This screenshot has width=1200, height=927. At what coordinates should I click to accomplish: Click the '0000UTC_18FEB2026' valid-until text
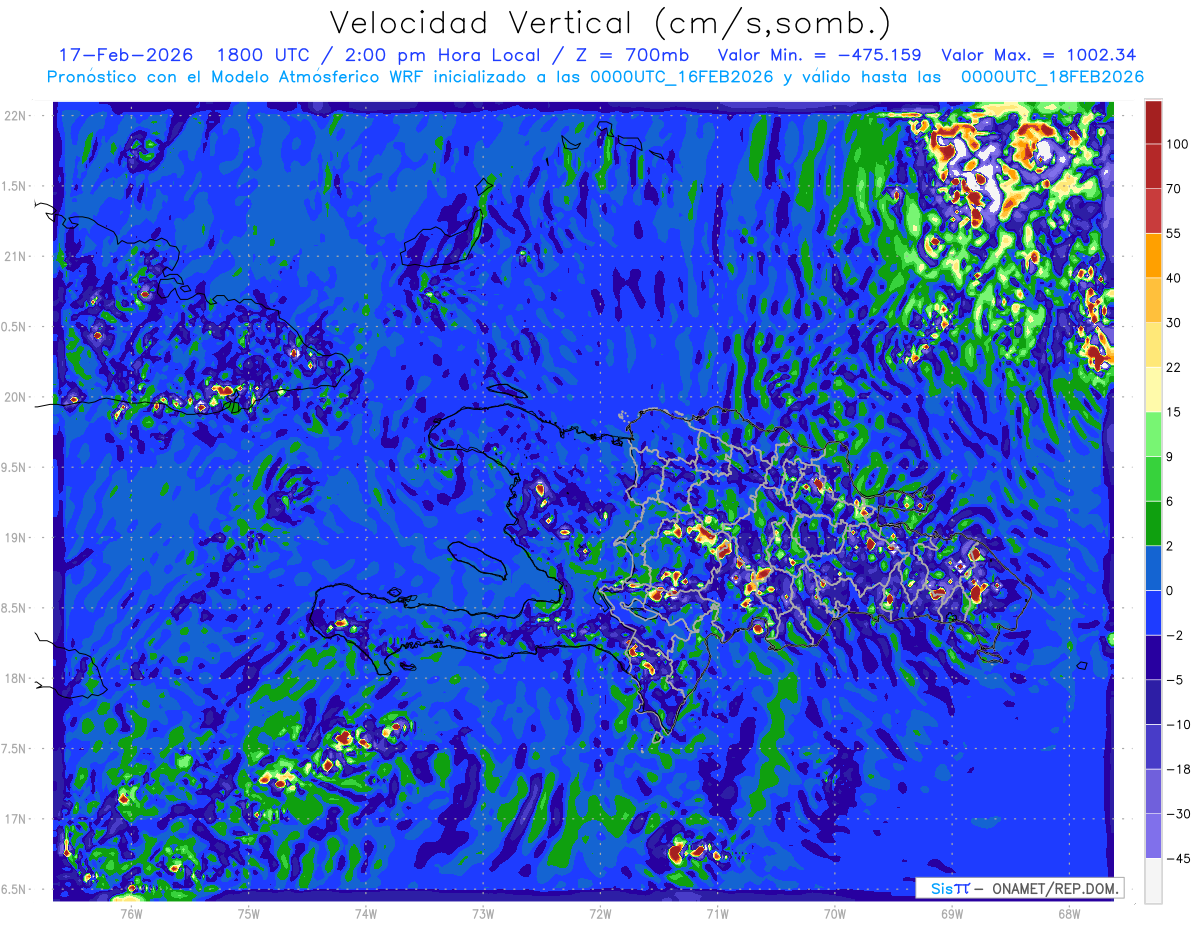[1052, 77]
